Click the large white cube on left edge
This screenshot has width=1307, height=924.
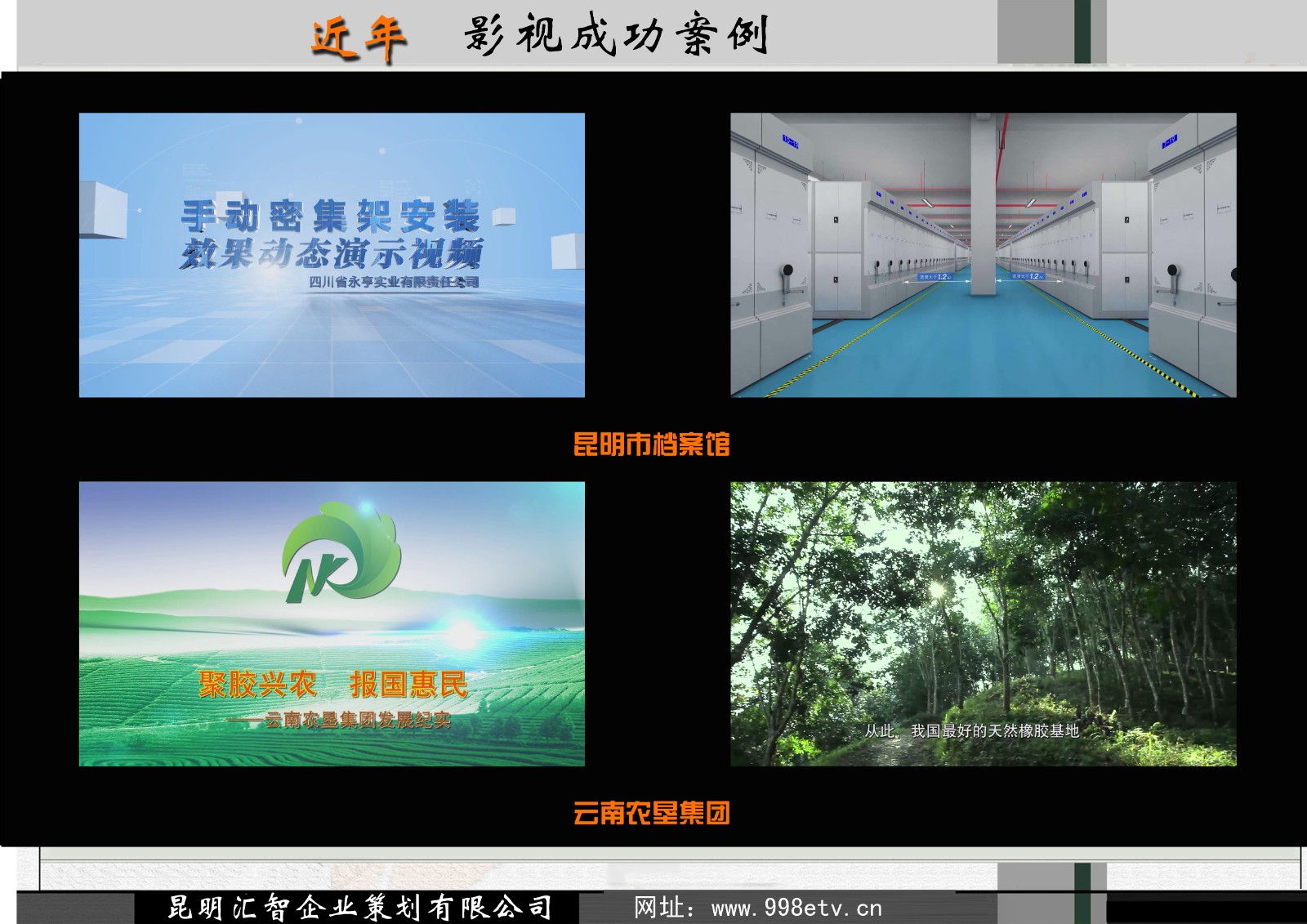(x=103, y=211)
